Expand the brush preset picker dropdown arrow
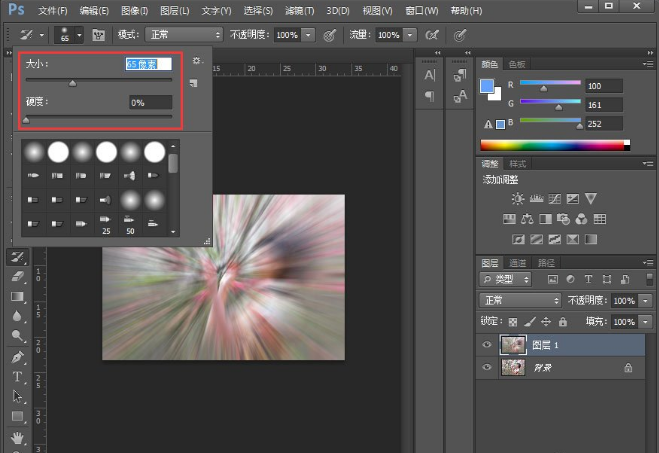The height and width of the screenshot is (453, 659). (78, 34)
